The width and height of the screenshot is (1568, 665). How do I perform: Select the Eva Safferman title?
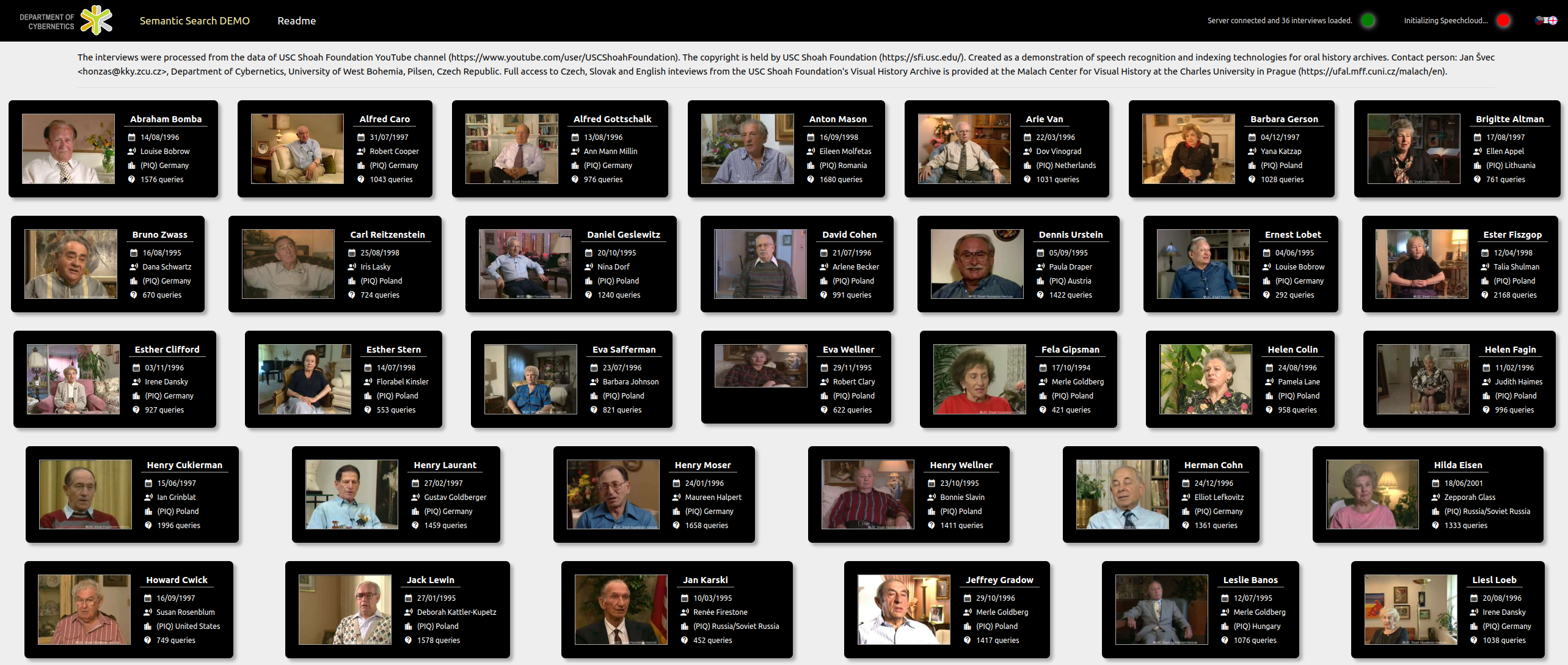[624, 350]
